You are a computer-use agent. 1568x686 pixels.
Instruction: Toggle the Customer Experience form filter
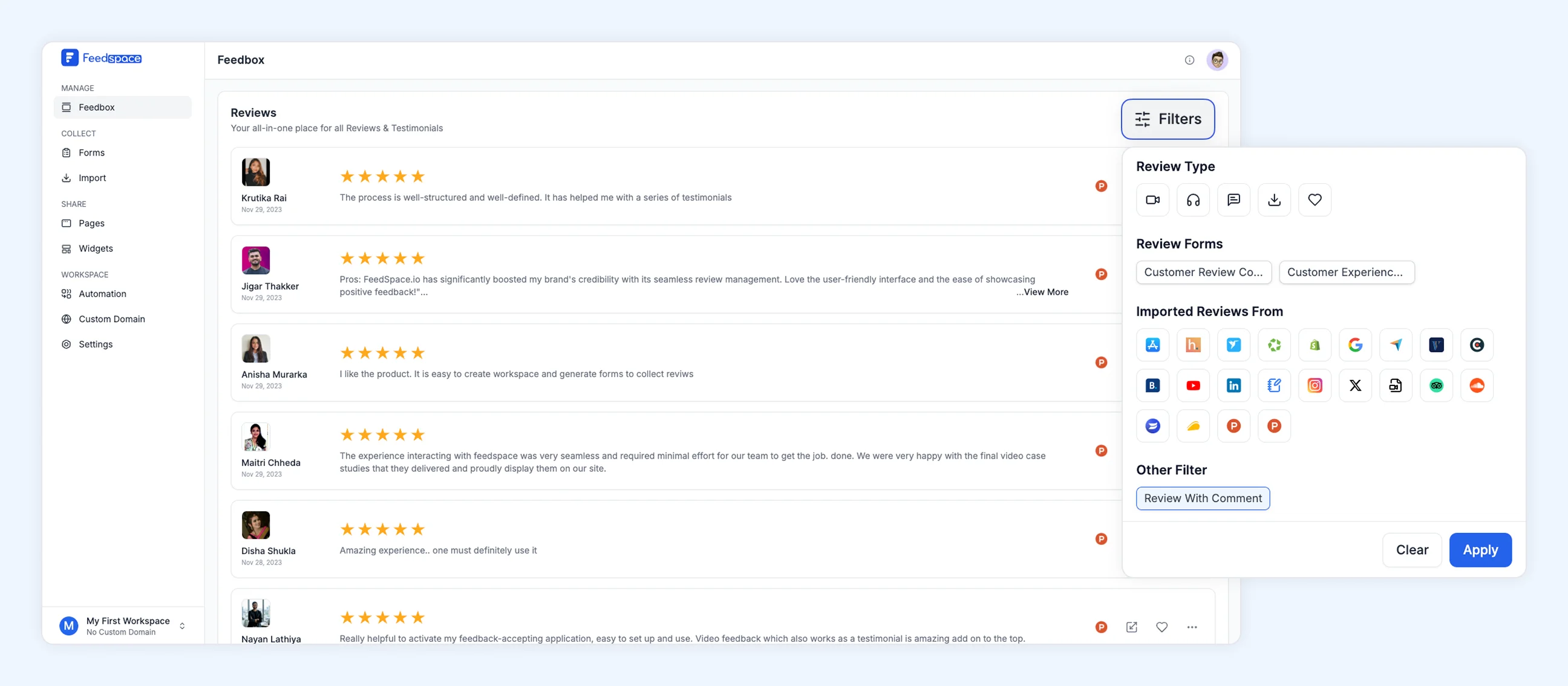click(x=1347, y=272)
